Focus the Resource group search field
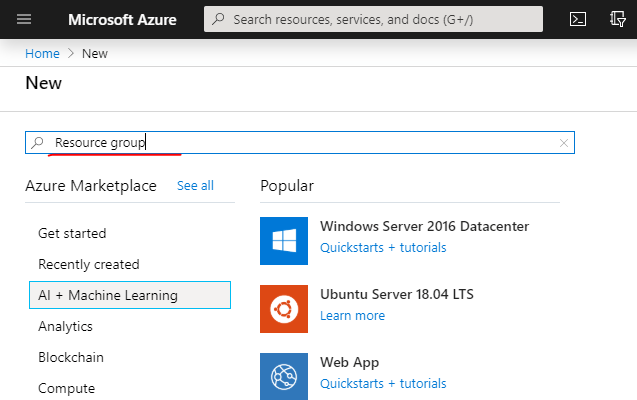Screen dimensions: 637x400 [x=300, y=143]
